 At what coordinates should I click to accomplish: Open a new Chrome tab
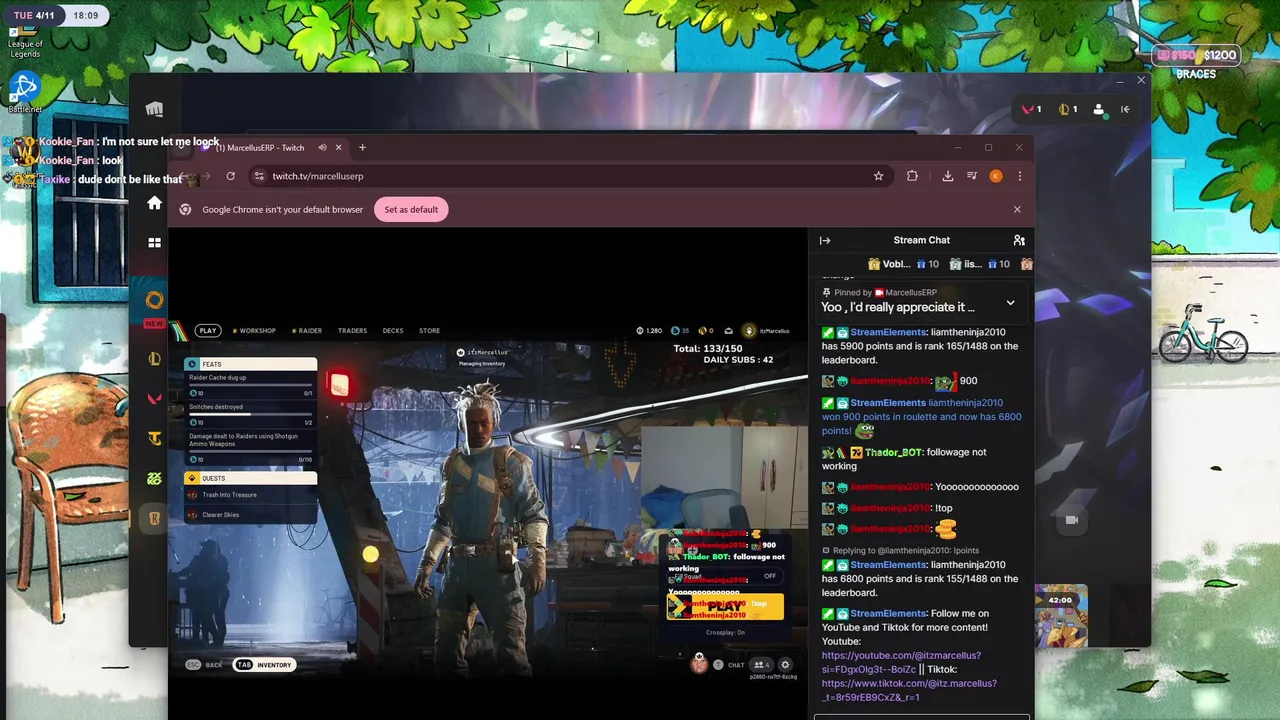362,148
